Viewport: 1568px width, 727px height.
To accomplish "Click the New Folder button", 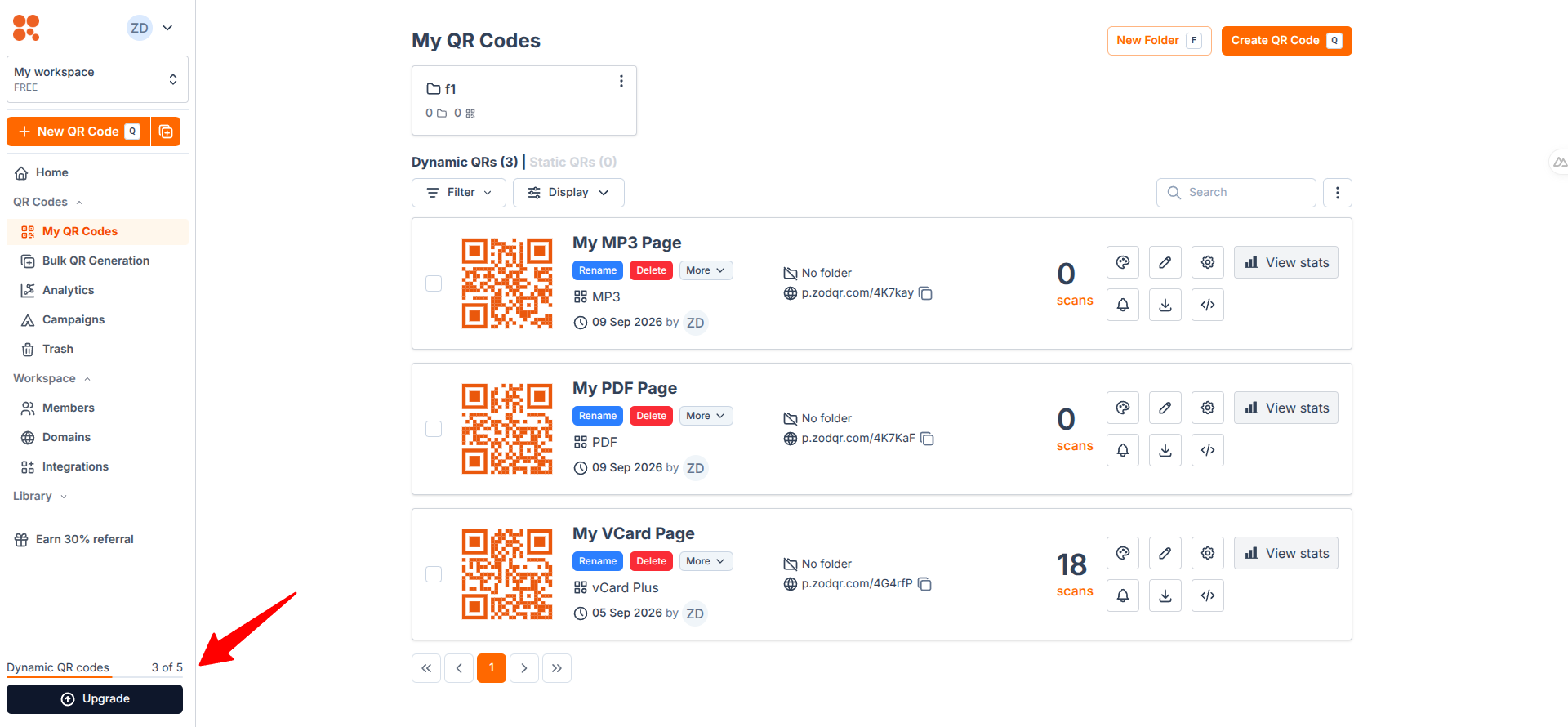I will [x=1160, y=41].
